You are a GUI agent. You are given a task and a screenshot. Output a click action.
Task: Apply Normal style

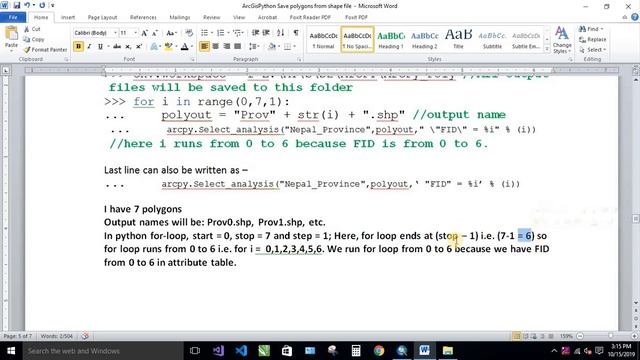point(323,40)
